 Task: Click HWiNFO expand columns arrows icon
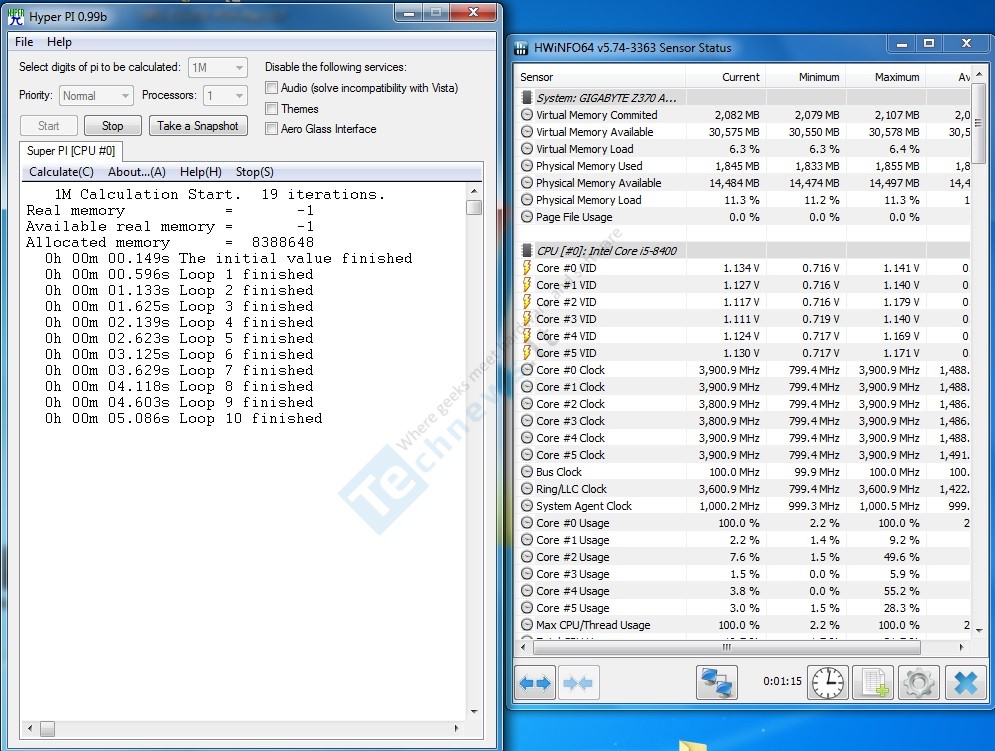click(x=534, y=683)
